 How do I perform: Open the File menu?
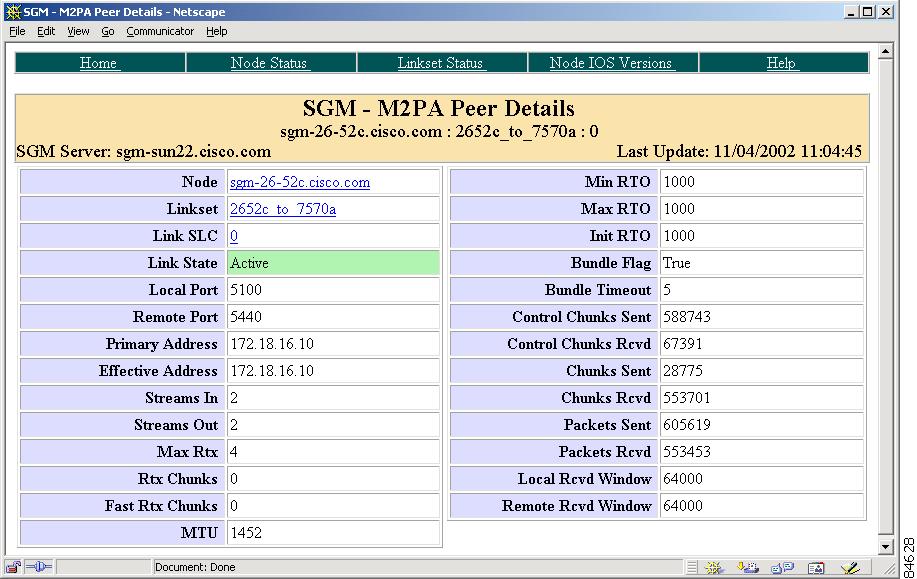click(17, 31)
